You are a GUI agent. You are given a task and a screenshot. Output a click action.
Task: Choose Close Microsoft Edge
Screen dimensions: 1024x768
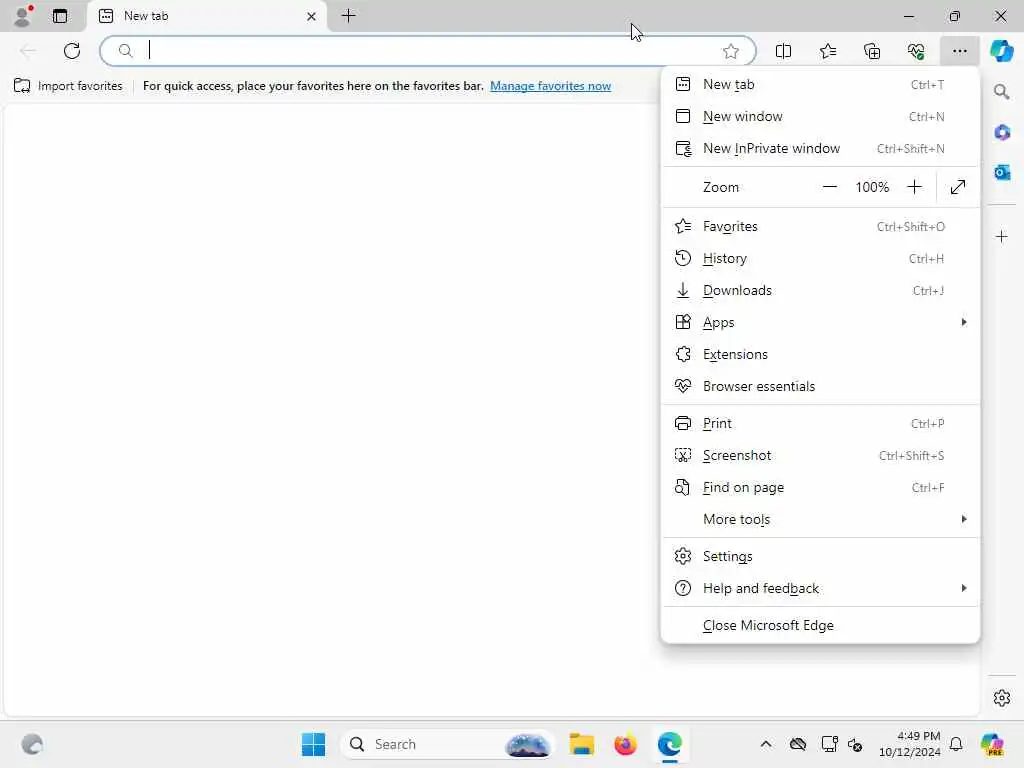[x=821, y=625]
